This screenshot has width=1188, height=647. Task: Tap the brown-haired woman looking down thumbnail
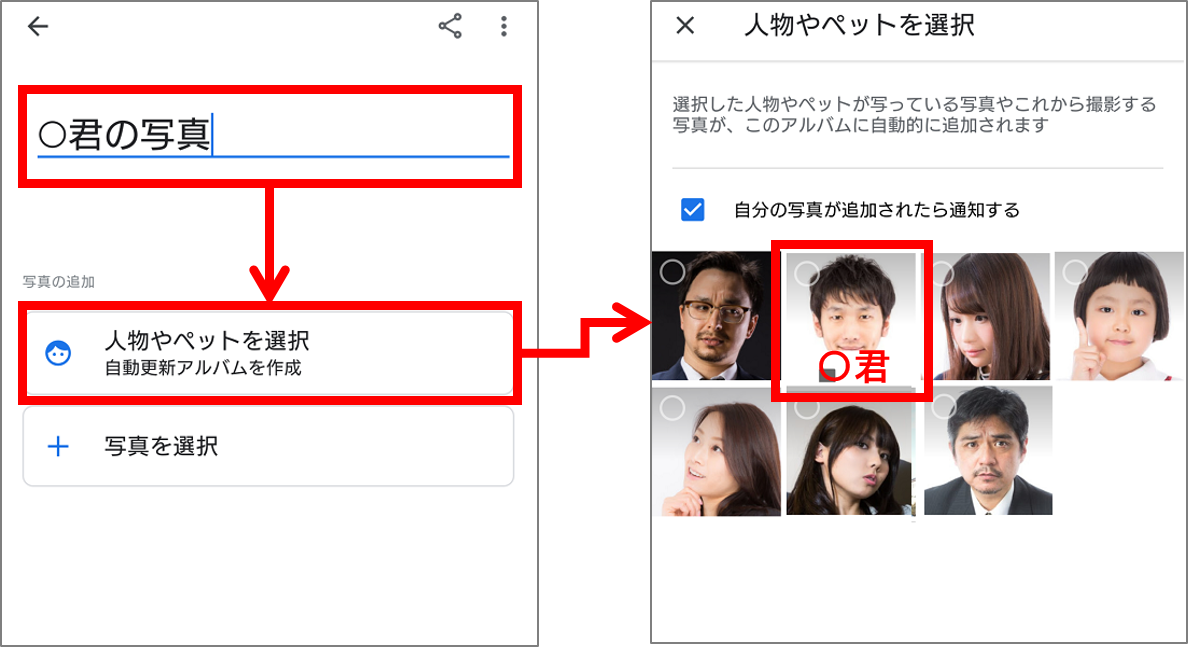pos(989,316)
